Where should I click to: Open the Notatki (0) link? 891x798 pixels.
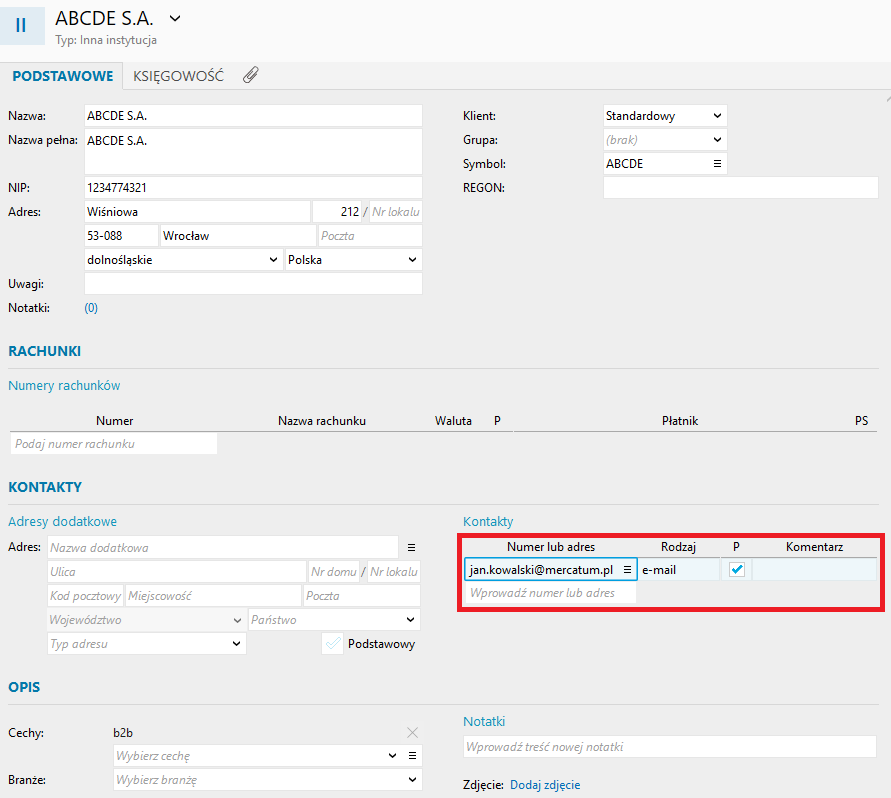pos(91,308)
